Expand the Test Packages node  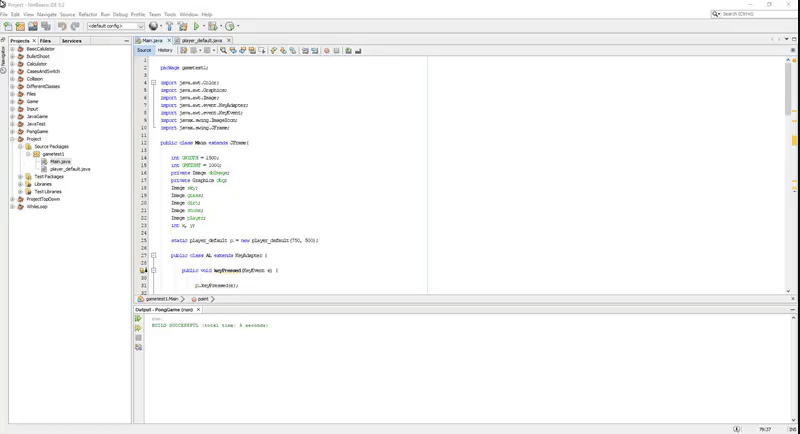coord(20,176)
